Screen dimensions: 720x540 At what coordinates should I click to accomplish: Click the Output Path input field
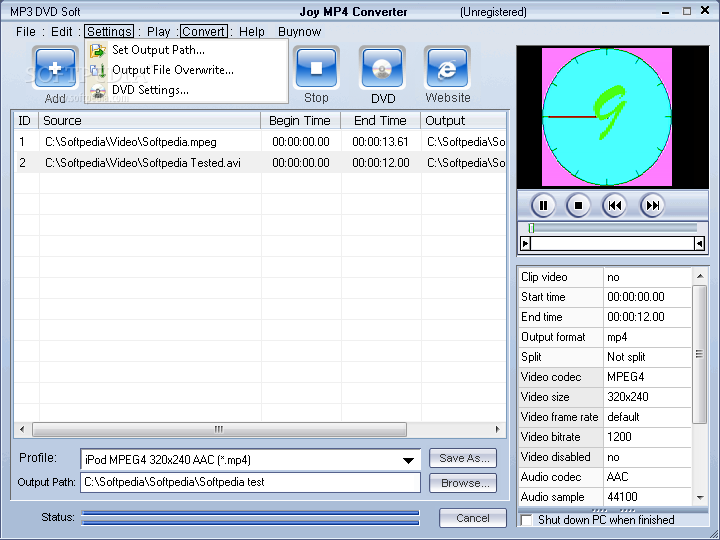[x=250, y=482]
